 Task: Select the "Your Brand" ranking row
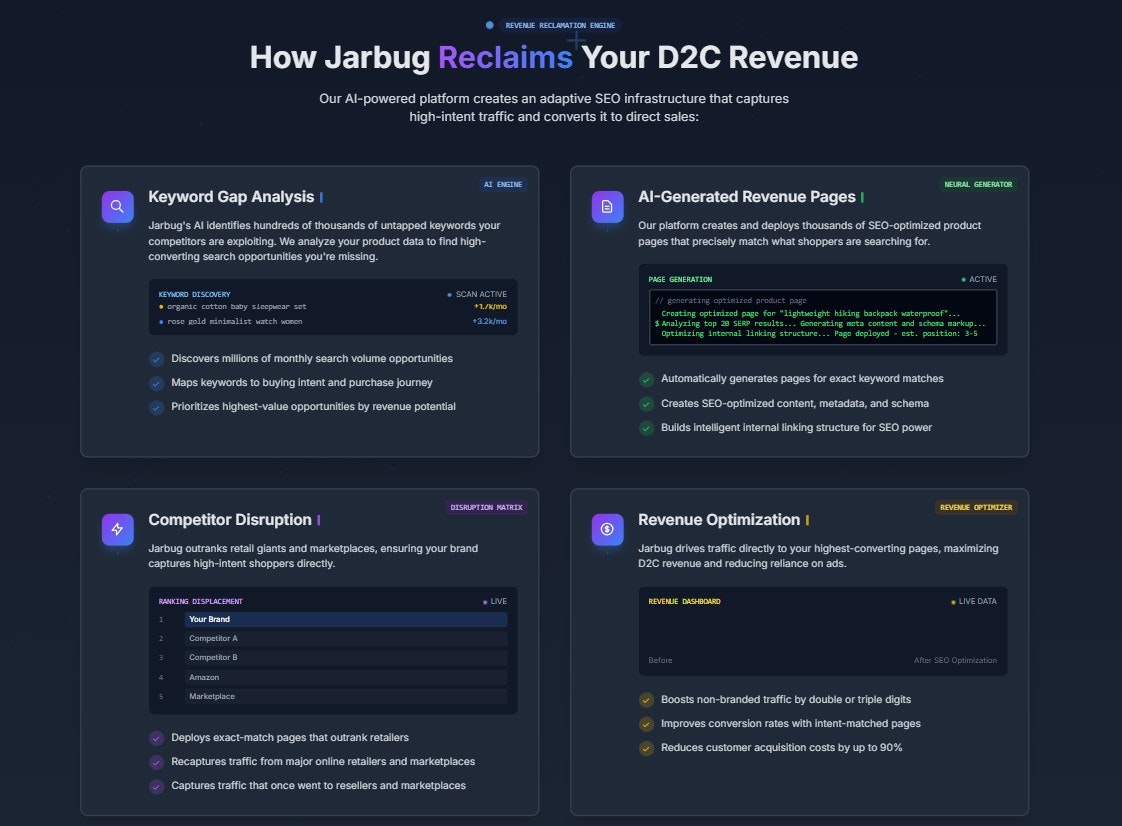[x=346, y=619]
